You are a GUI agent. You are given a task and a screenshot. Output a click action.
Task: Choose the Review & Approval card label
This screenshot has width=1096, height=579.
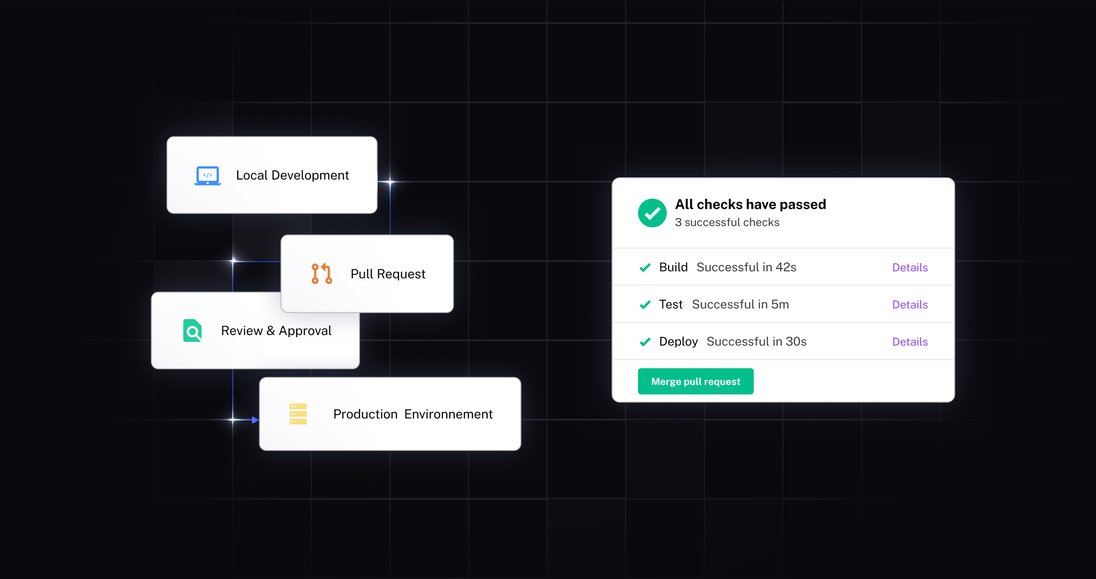pos(276,331)
